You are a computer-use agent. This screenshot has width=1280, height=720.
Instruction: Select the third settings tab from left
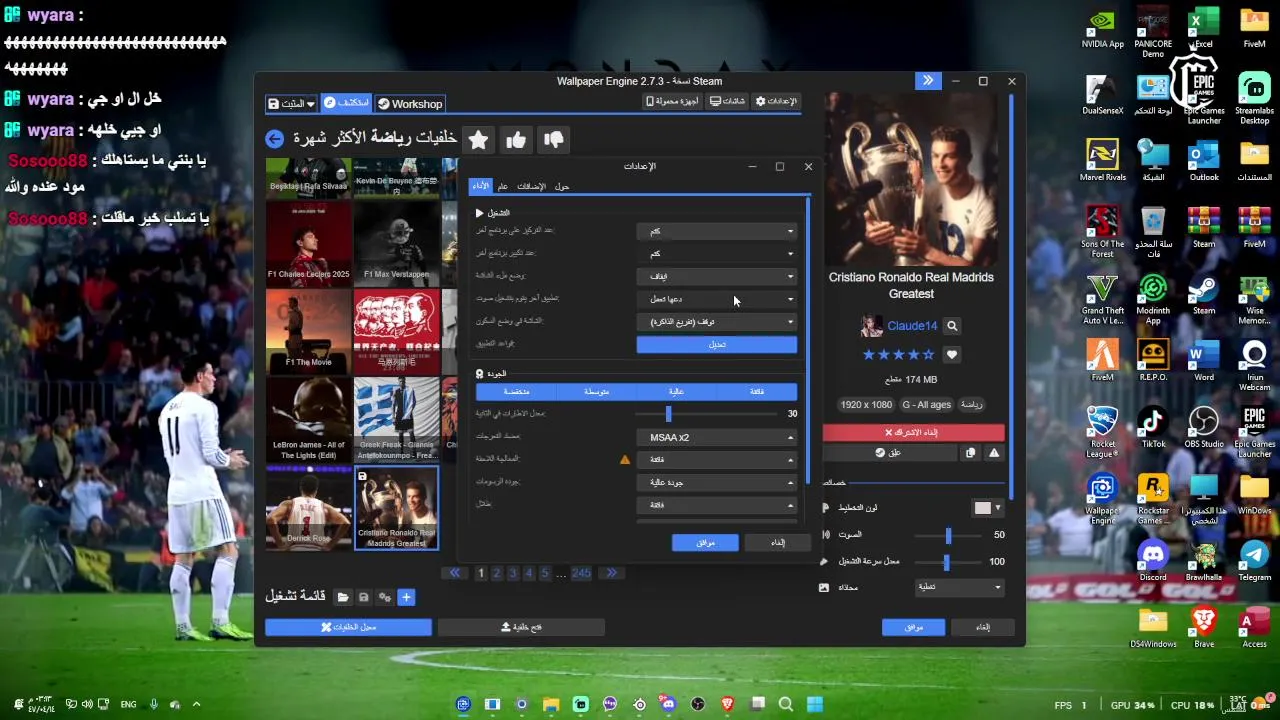531,187
